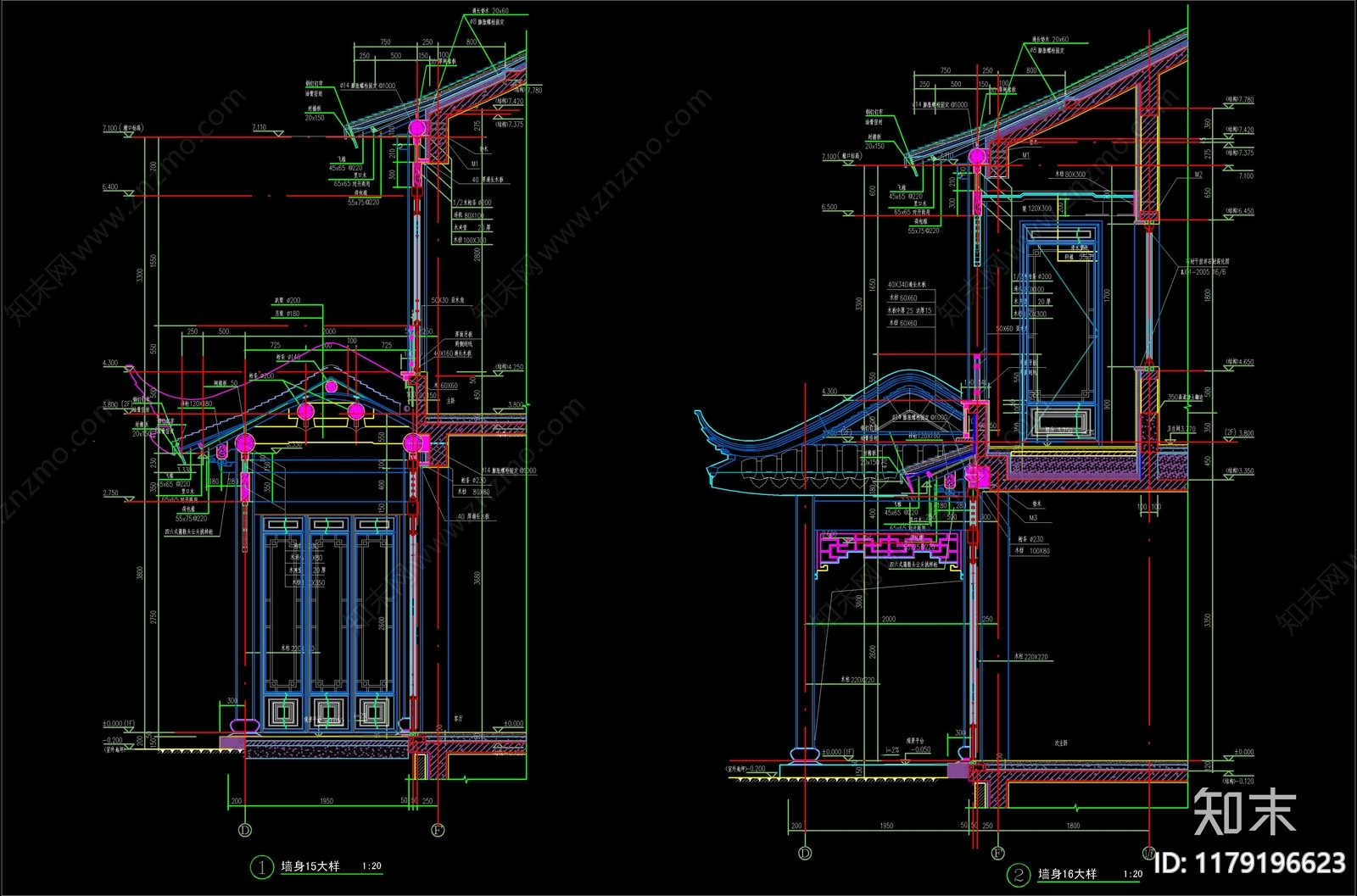The height and width of the screenshot is (896, 1357).
Task: Select the M1 tag in 墙身15 detail
Action: [475, 164]
